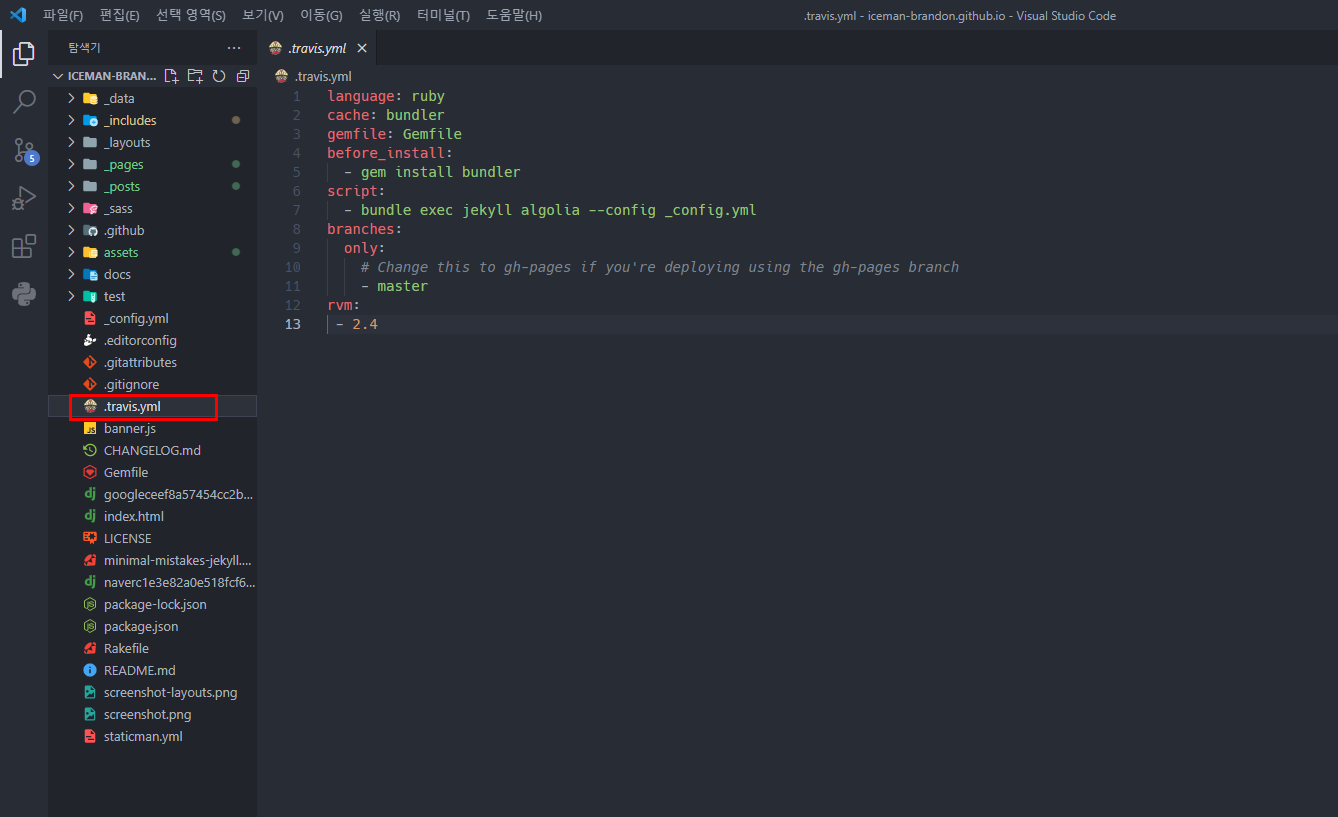The image size is (1338, 817).
Task: Expand the .github folder
Action: (x=71, y=230)
